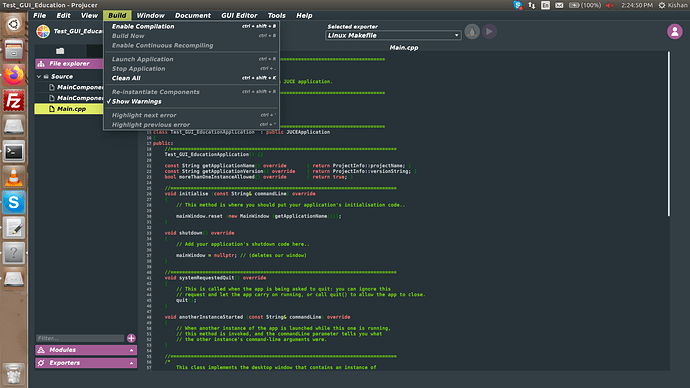The height and width of the screenshot is (388, 690).
Task: Click the Projucer project logo icon
Action: coord(43,32)
